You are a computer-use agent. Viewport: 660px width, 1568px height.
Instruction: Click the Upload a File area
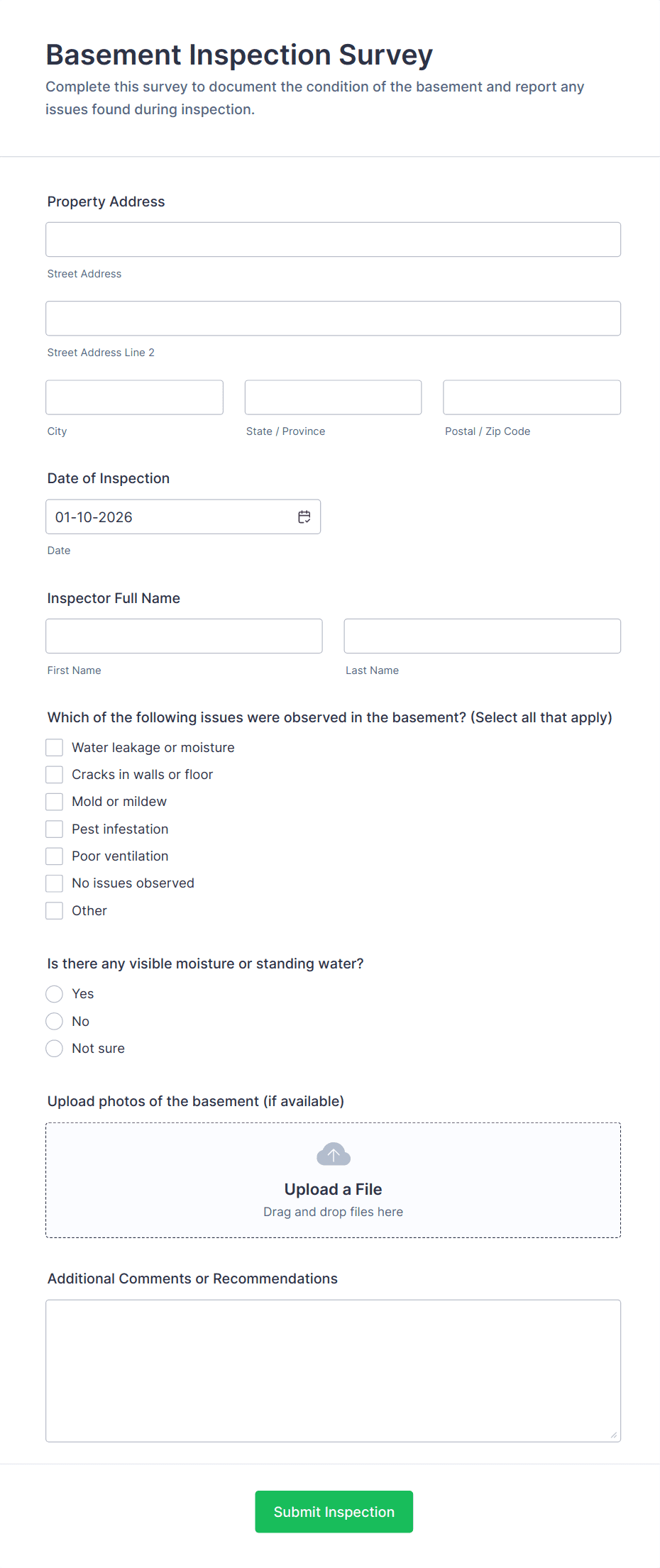pos(333,1189)
